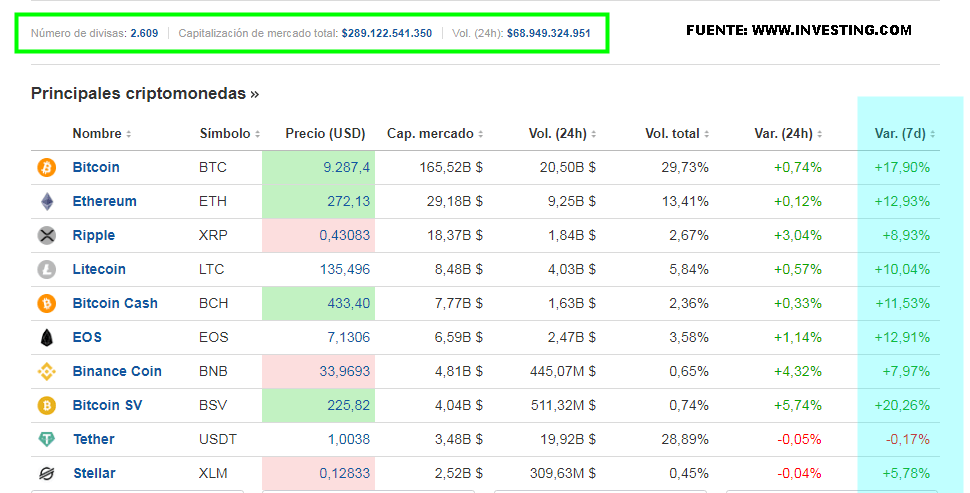
Task: Click the Tether logo icon
Action: (47, 440)
